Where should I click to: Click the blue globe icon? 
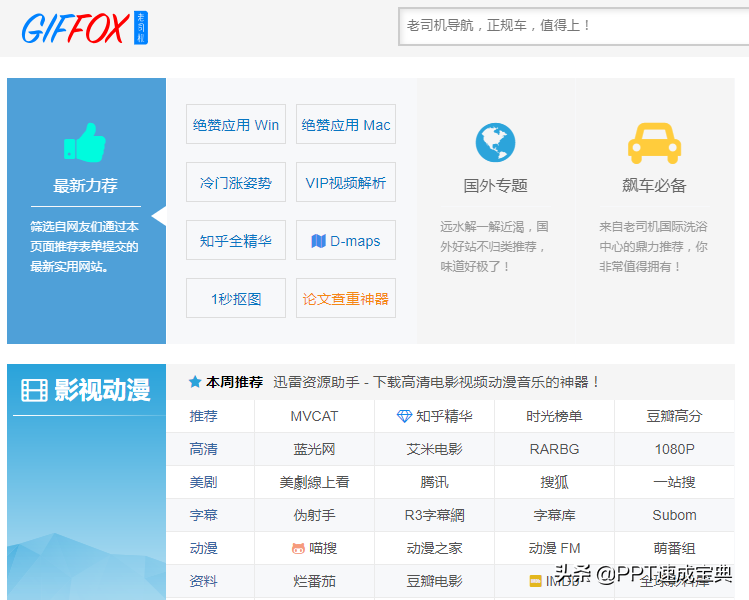point(495,143)
